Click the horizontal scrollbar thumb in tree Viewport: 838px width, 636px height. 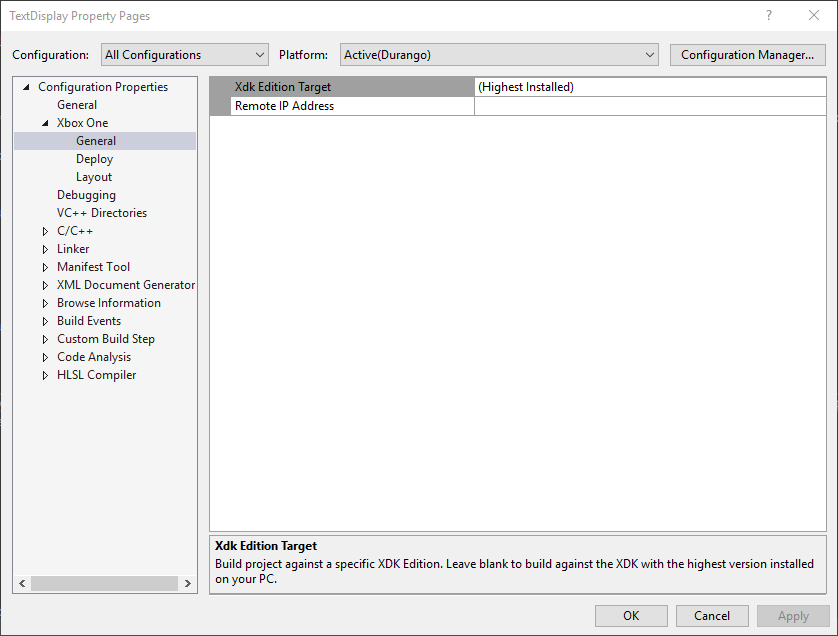(x=104, y=583)
